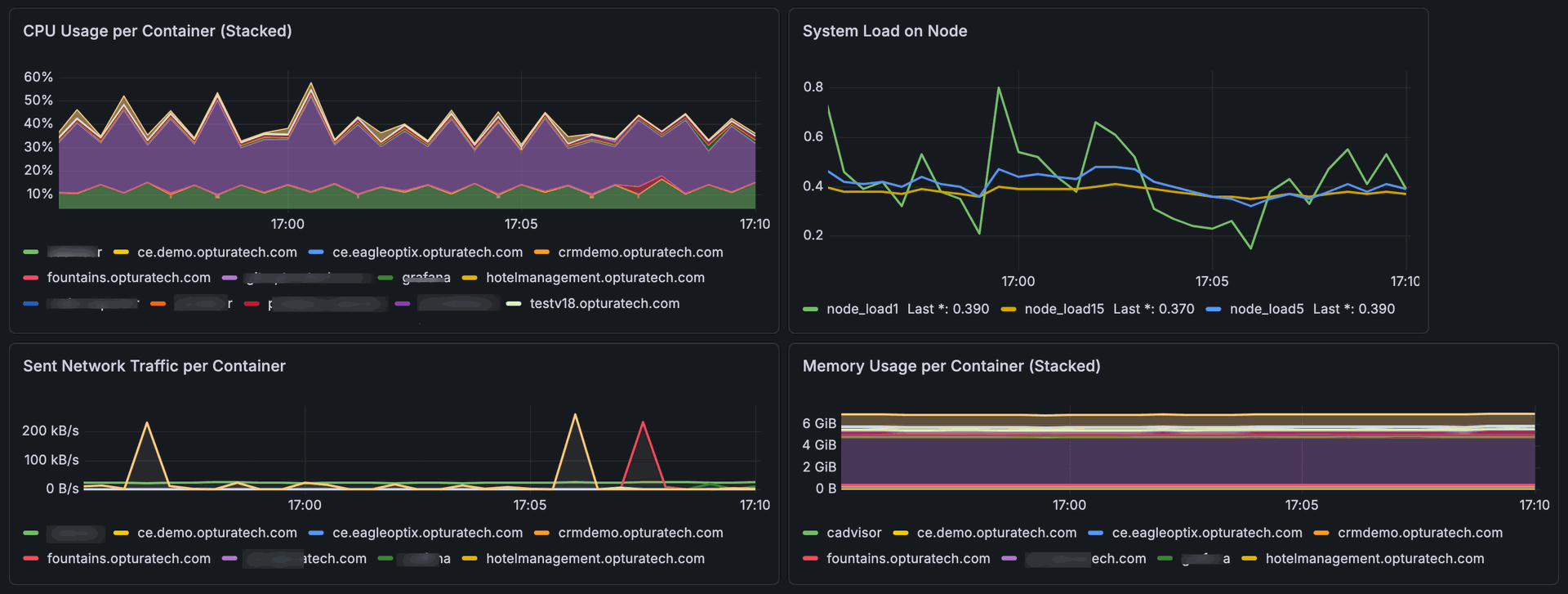Select ce.demo.opturatech.com in CPU Usage legend
Image resolution: width=1568 pixels, height=594 pixels.
pyautogui.click(x=216, y=252)
